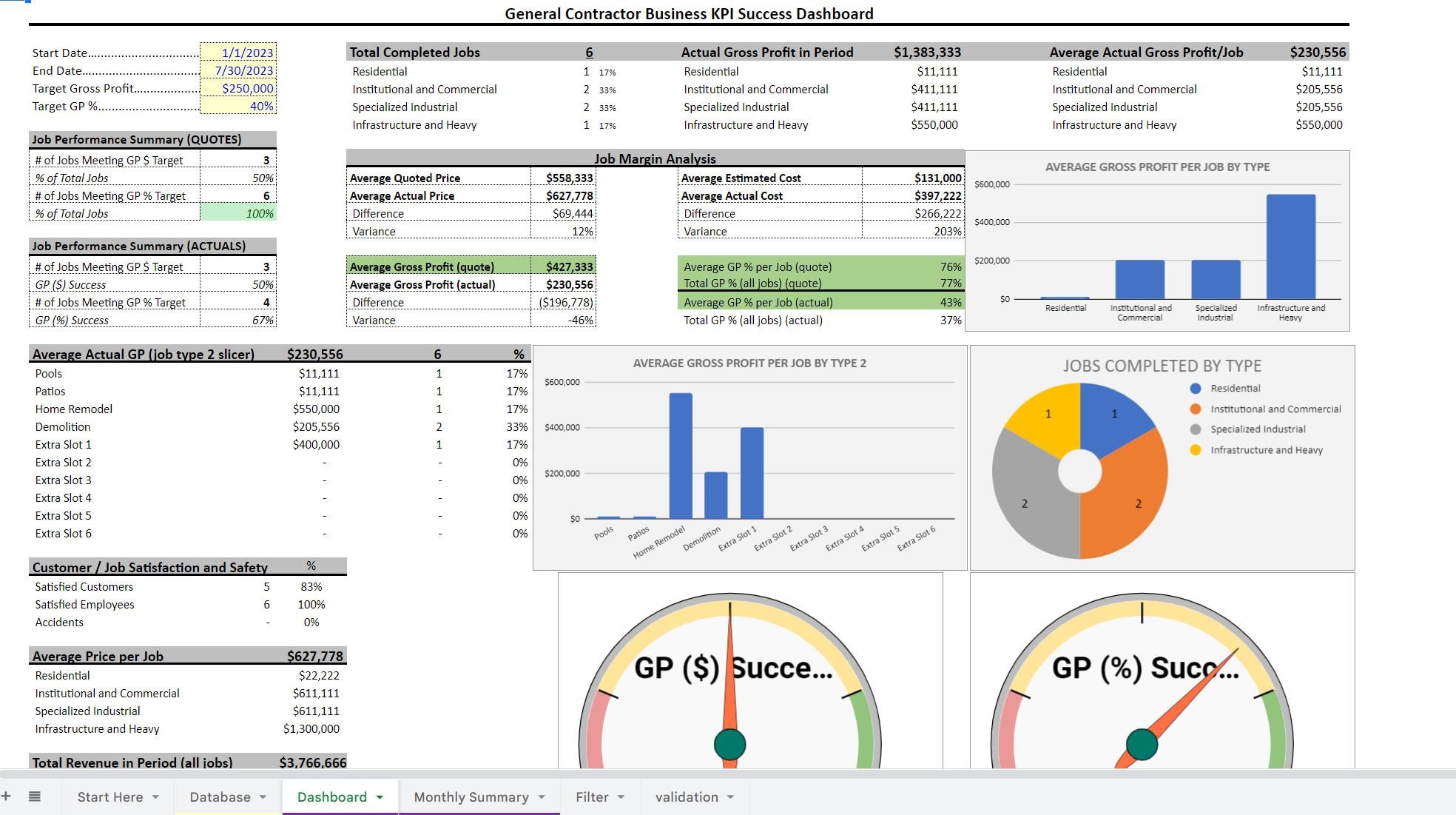Click the Residential legend in the pie chart
1456x815 pixels.
point(1235,388)
